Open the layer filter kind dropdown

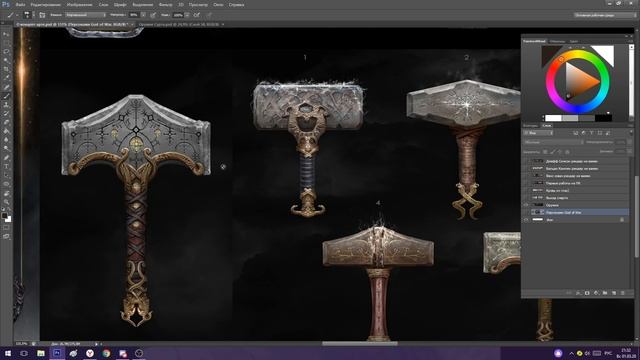point(538,133)
